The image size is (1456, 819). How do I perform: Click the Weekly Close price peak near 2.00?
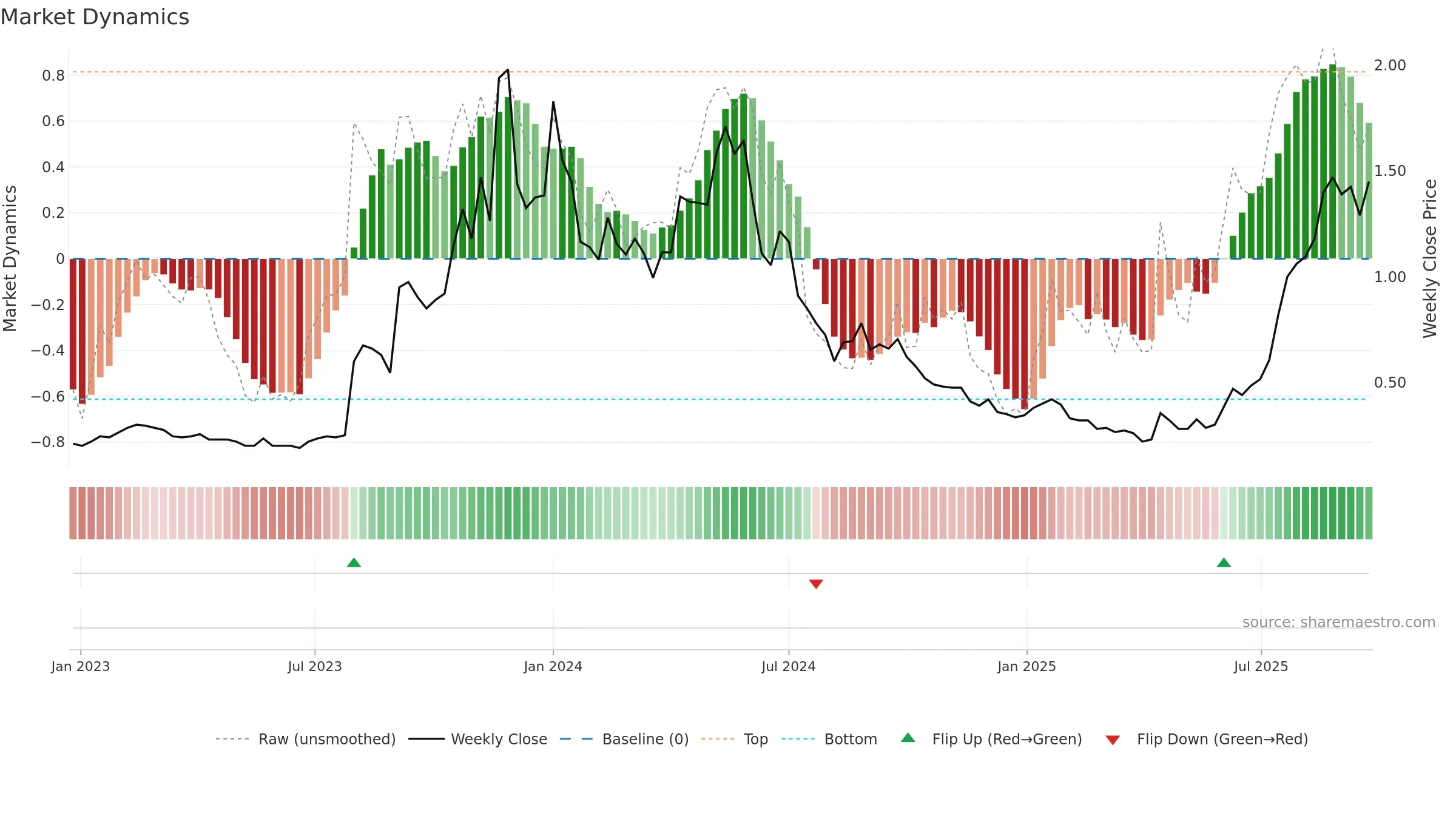point(507,70)
